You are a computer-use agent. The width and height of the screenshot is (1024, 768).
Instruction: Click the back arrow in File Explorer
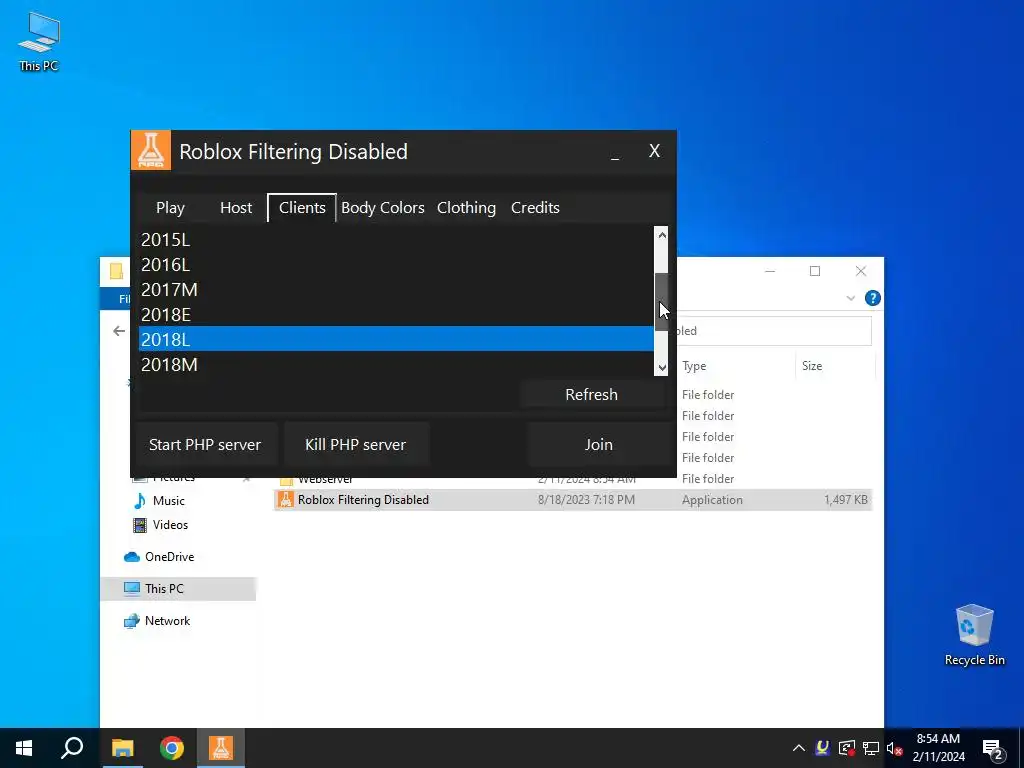click(119, 331)
